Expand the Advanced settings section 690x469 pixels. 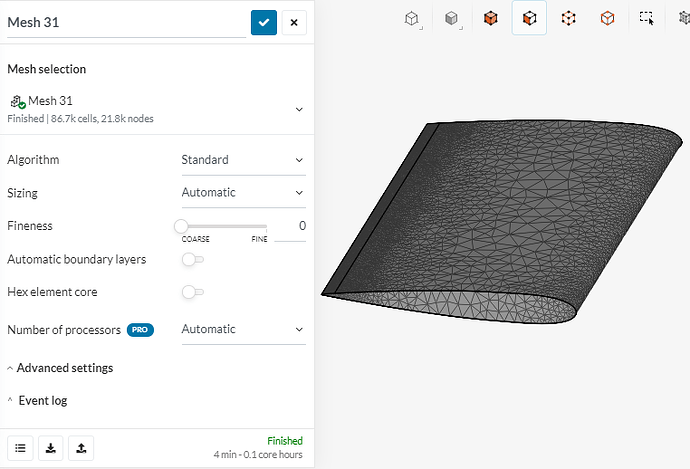(64, 368)
